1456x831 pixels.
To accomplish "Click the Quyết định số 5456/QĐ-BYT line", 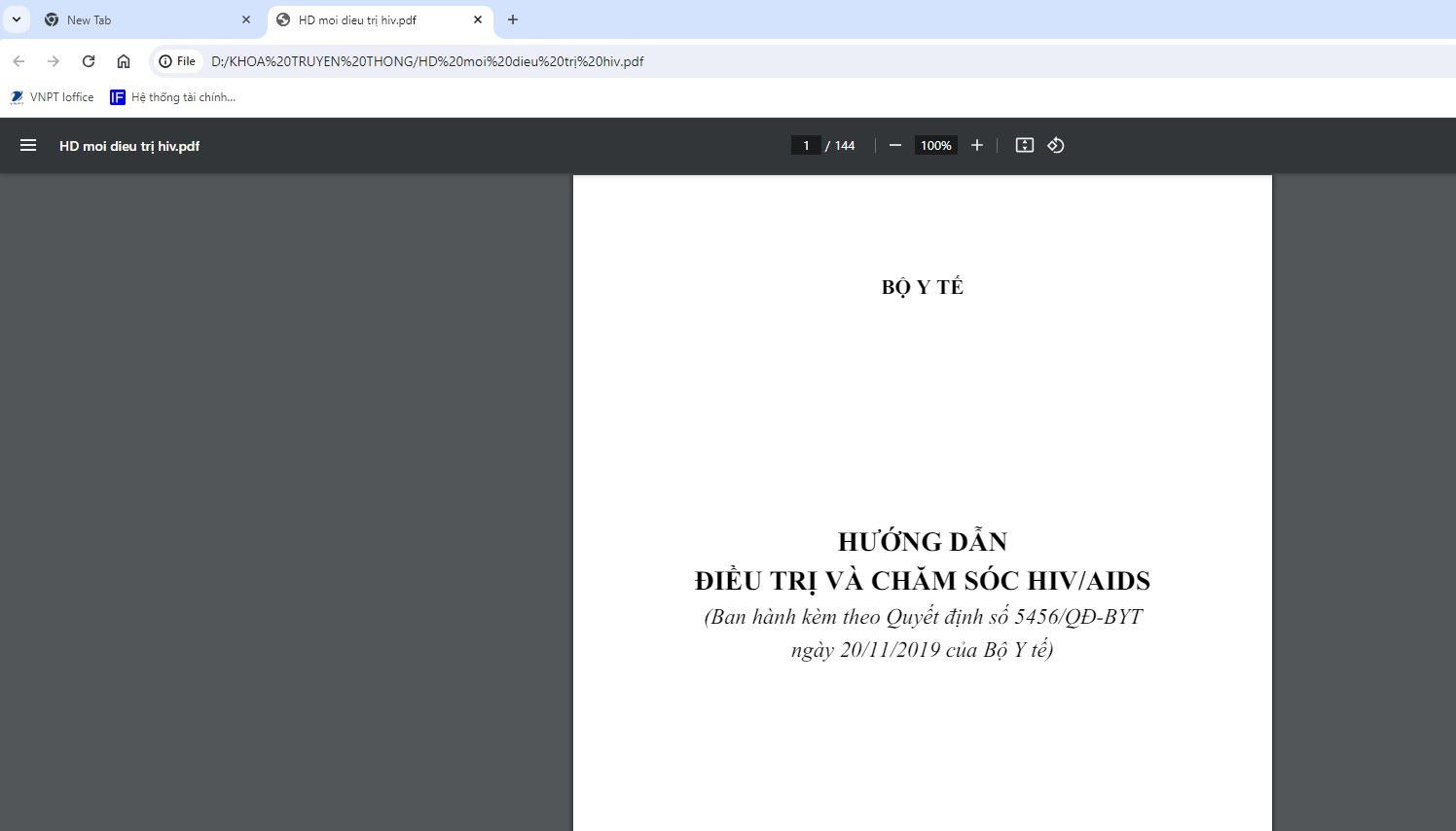I will pos(923,617).
